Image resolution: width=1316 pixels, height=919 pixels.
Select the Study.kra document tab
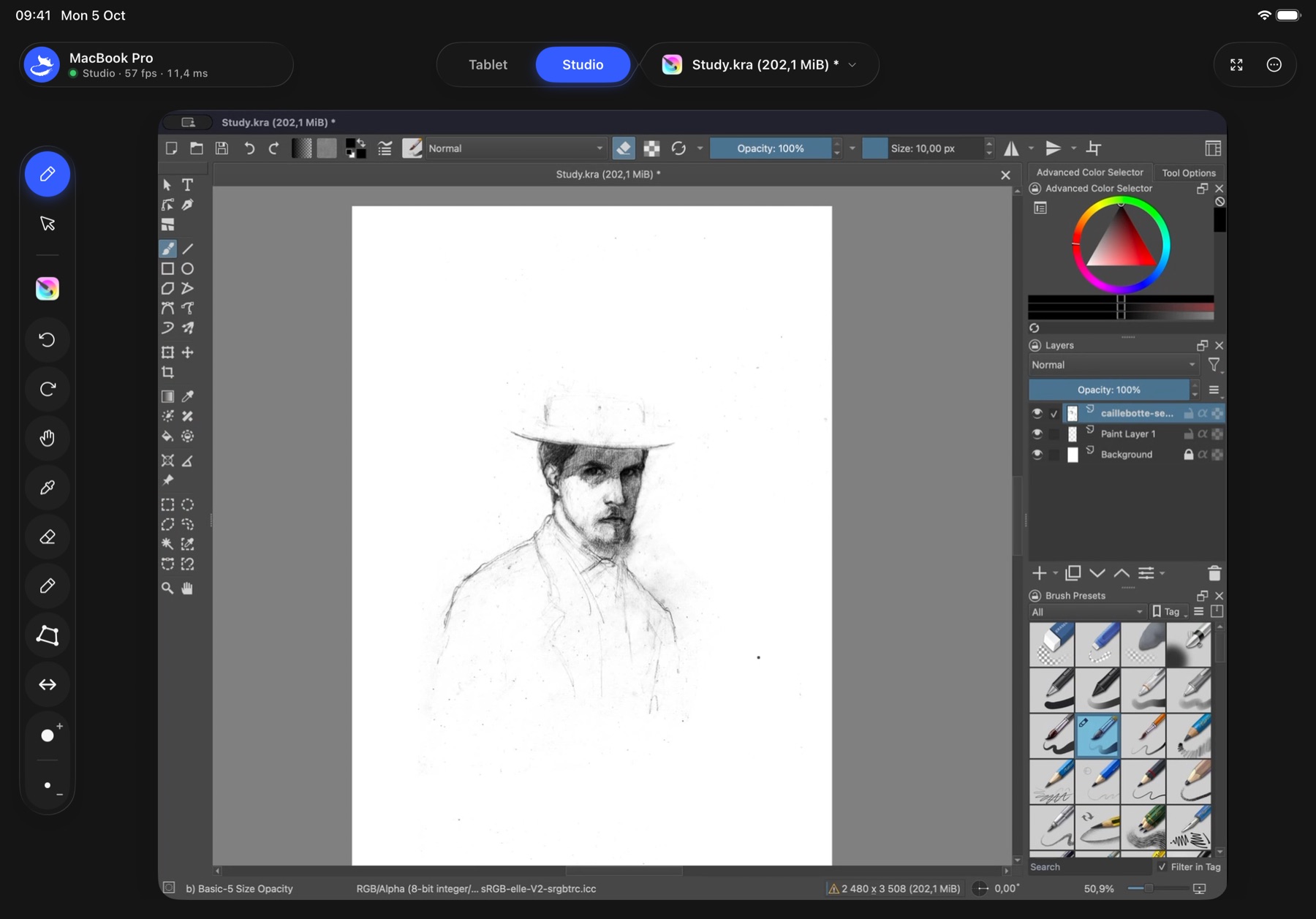pyautogui.click(x=608, y=175)
